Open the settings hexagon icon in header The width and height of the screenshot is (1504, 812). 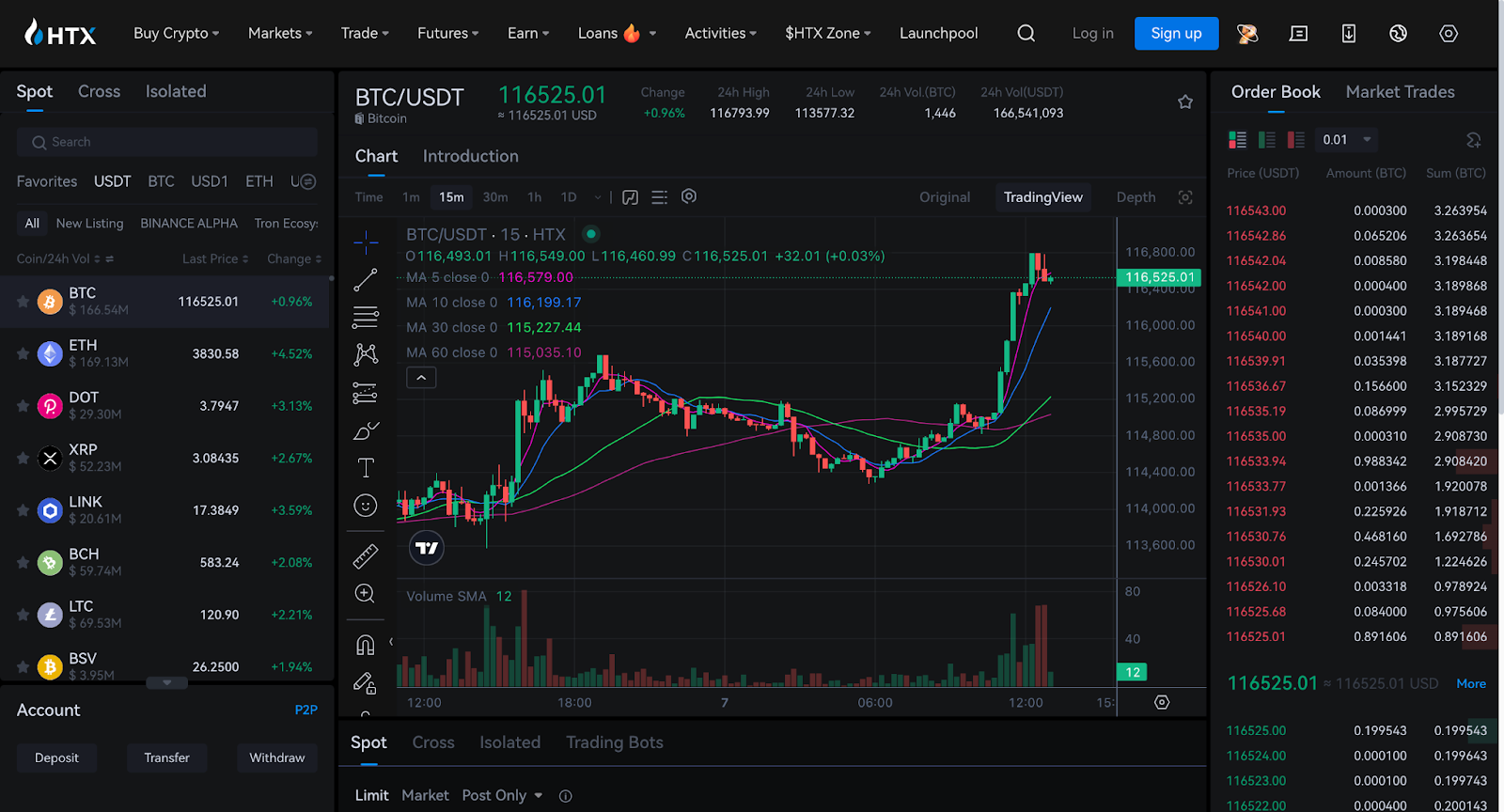pyautogui.click(x=1449, y=33)
